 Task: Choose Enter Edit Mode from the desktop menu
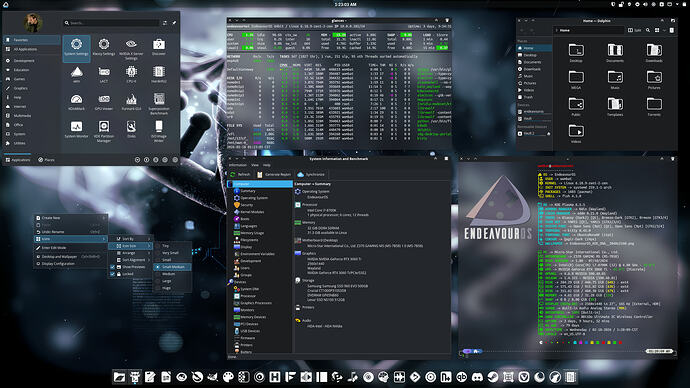(70, 248)
